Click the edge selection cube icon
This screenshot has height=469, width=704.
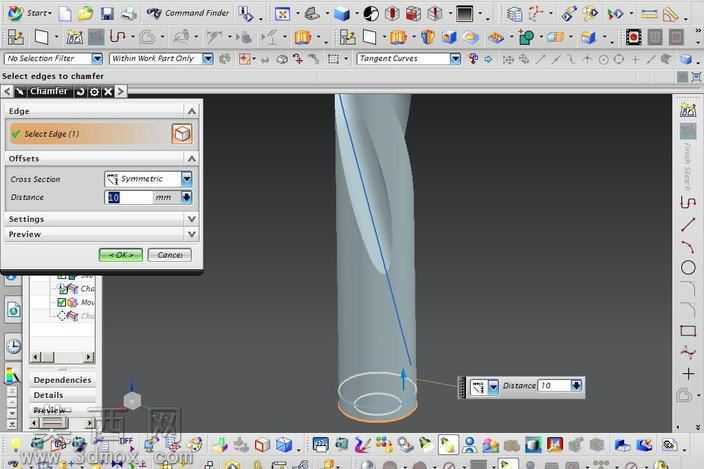click(182, 134)
